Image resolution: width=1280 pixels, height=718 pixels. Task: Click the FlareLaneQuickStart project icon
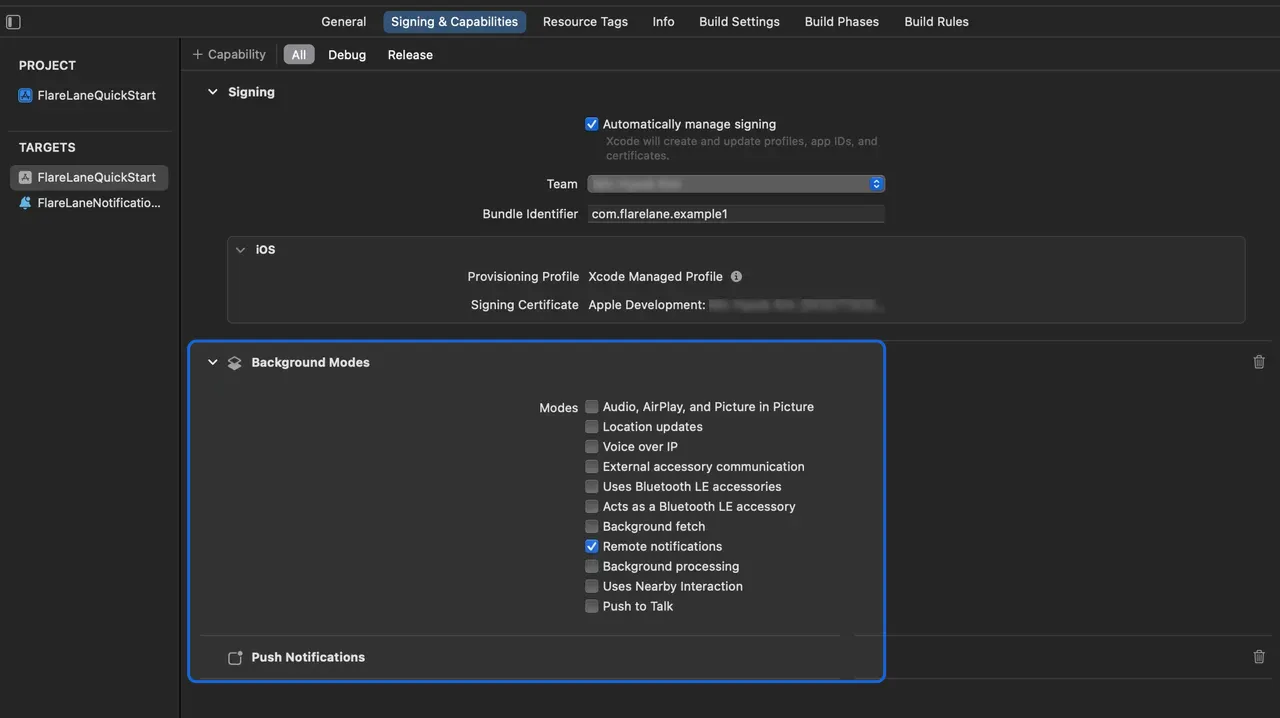click(x=25, y=95)
